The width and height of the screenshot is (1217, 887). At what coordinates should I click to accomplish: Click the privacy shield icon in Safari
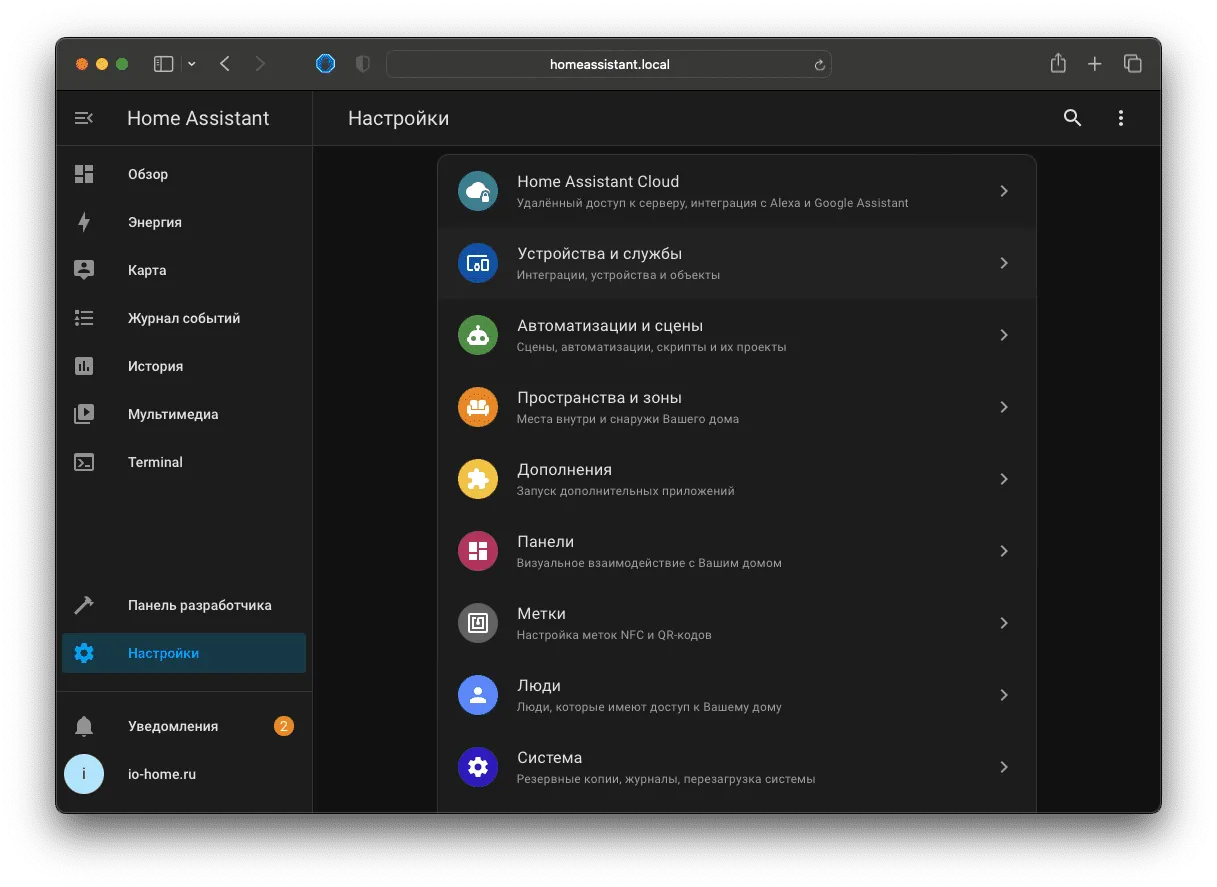tap(363, 64)
